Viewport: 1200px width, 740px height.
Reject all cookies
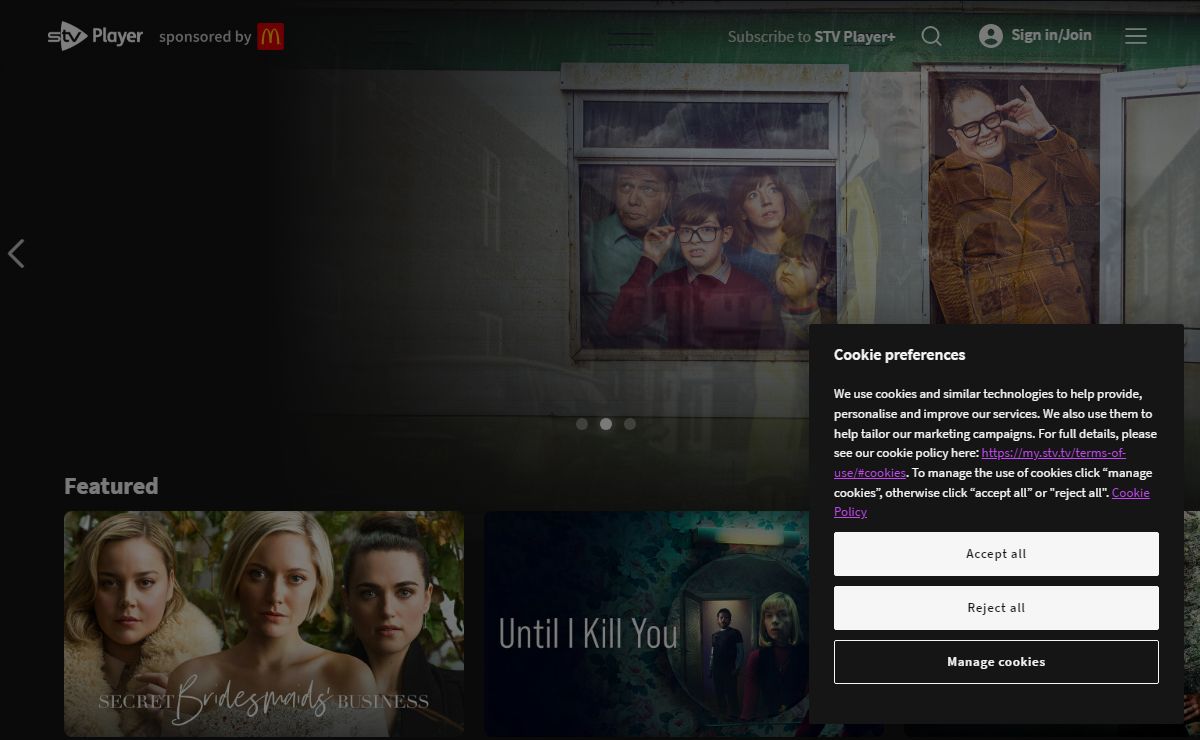click(x=996, y=608)
